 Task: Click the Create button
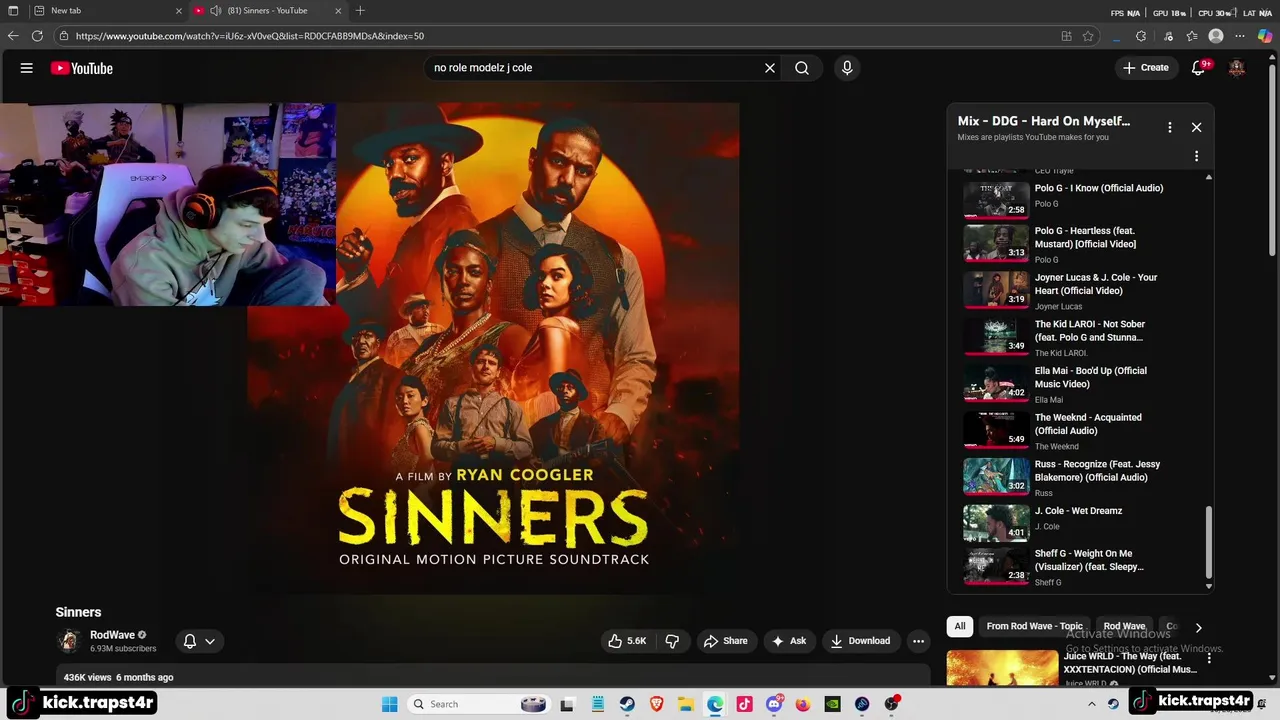(1146, 68)
